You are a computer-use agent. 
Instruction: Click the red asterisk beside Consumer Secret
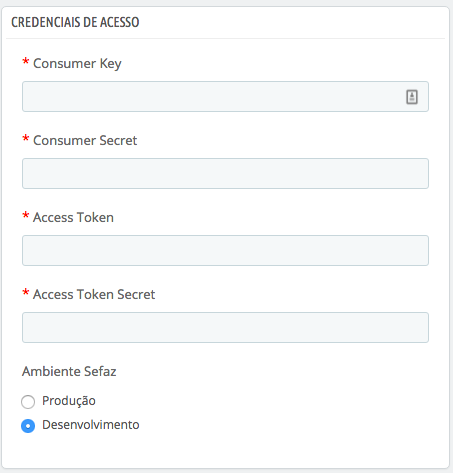[x=26, y=139]
